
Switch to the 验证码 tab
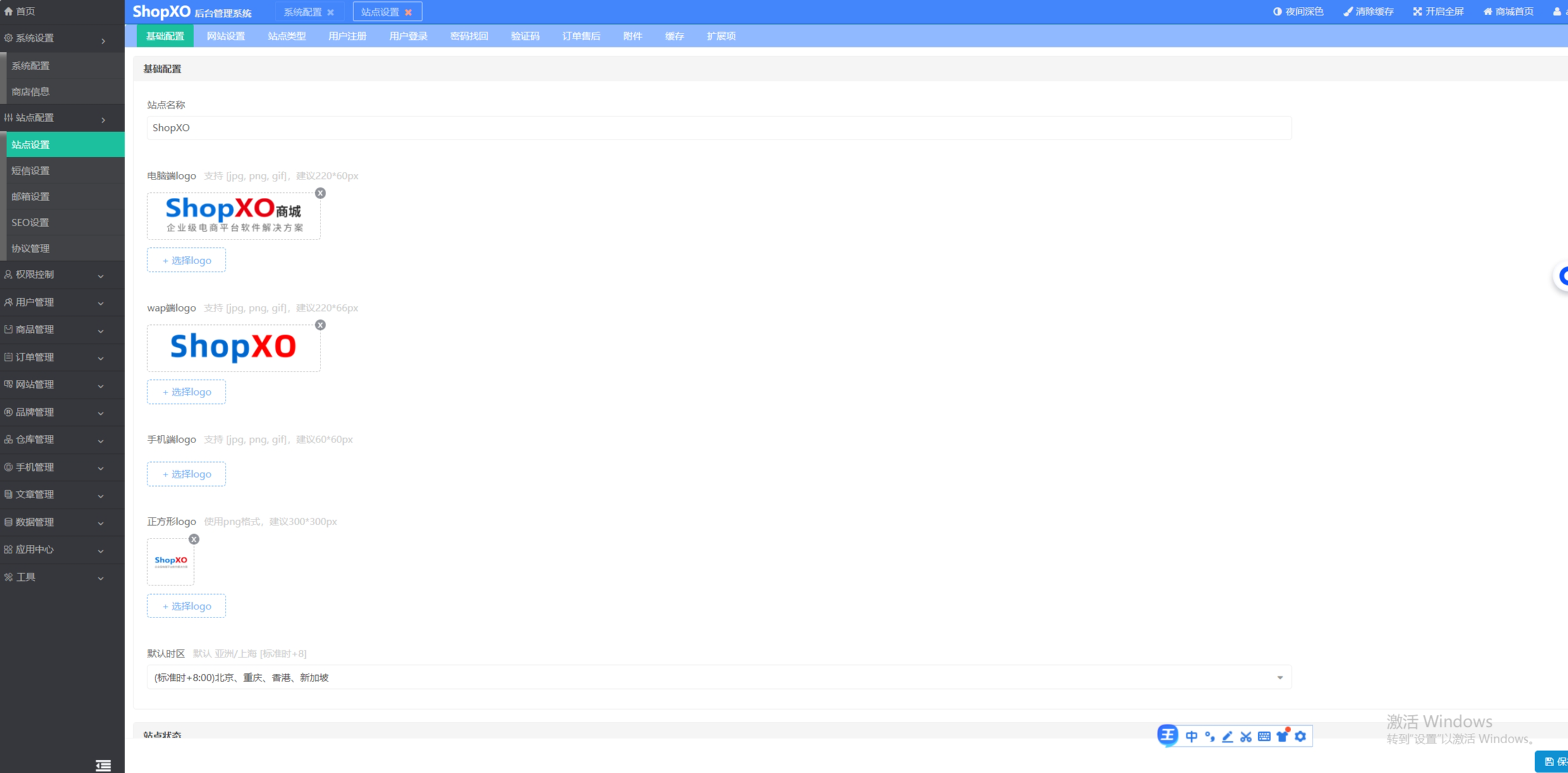tap(525, 36)
